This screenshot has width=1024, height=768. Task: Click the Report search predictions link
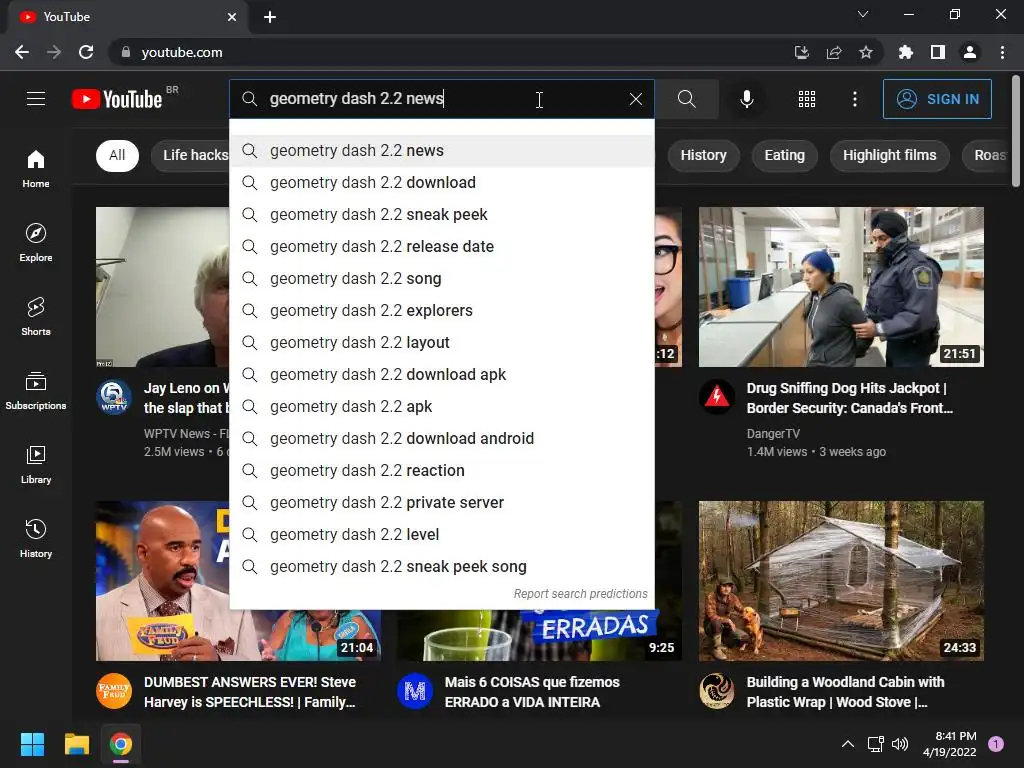(580, 594)
